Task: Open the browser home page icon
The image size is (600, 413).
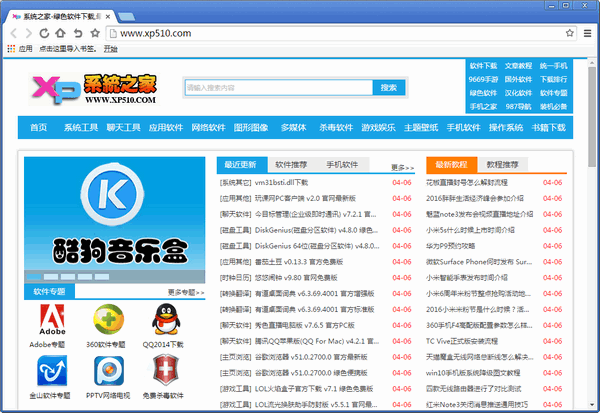Action: coord(60,33)
